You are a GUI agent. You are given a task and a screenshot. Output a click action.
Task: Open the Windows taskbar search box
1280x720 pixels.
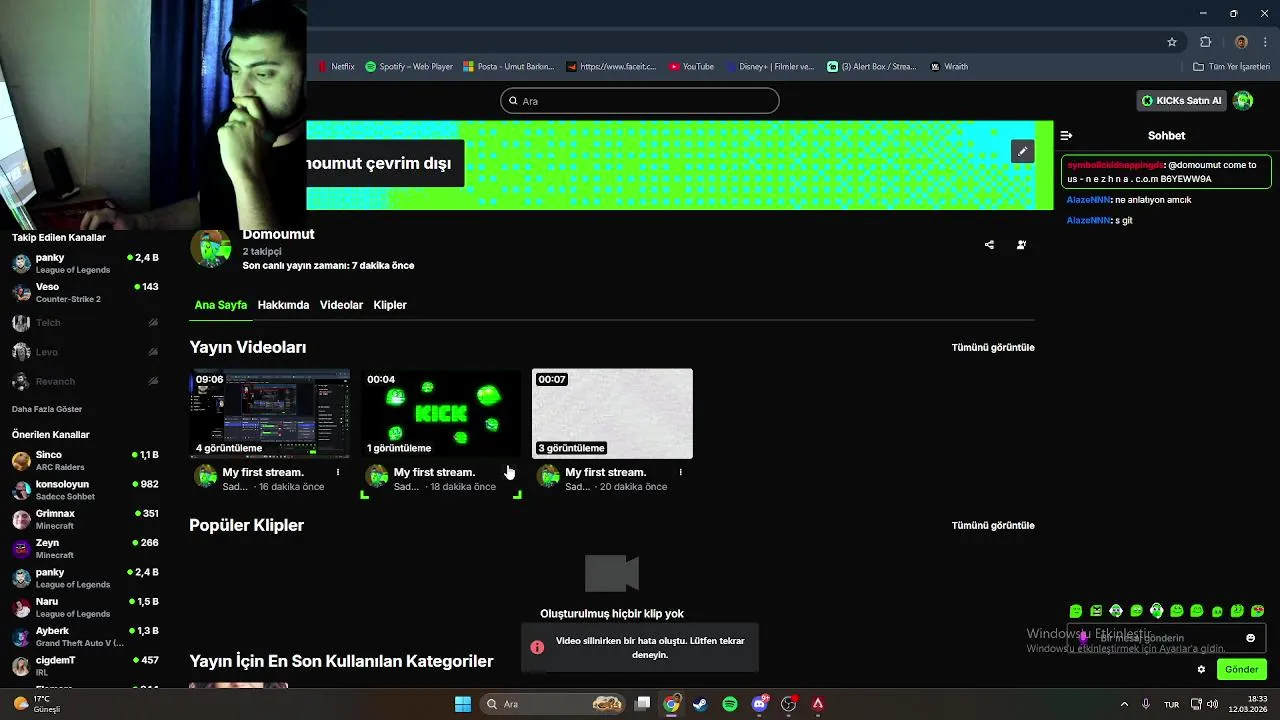coord(552,704)
